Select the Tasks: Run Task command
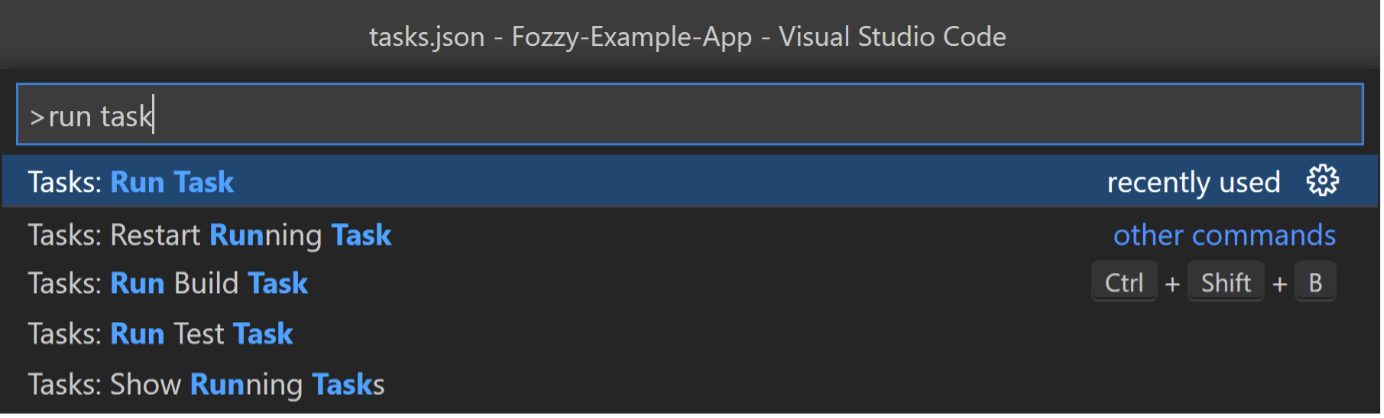 689,181
